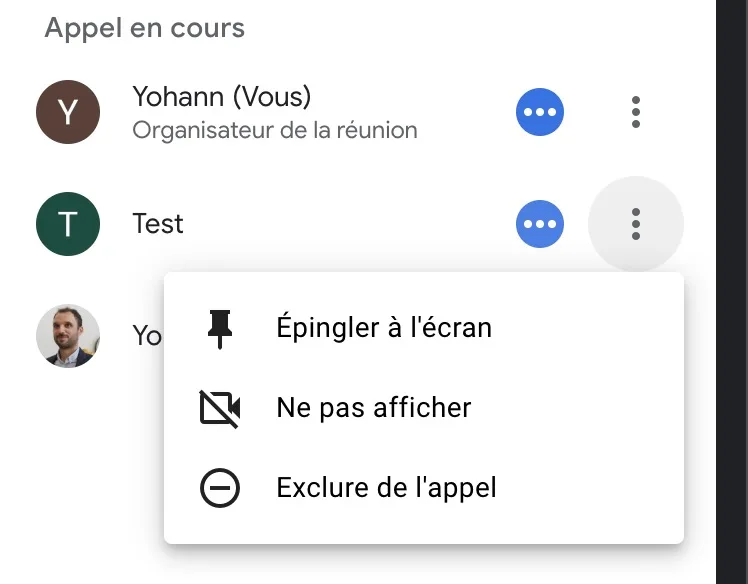Select "Épingler à l'écran" from the menu

384,328
